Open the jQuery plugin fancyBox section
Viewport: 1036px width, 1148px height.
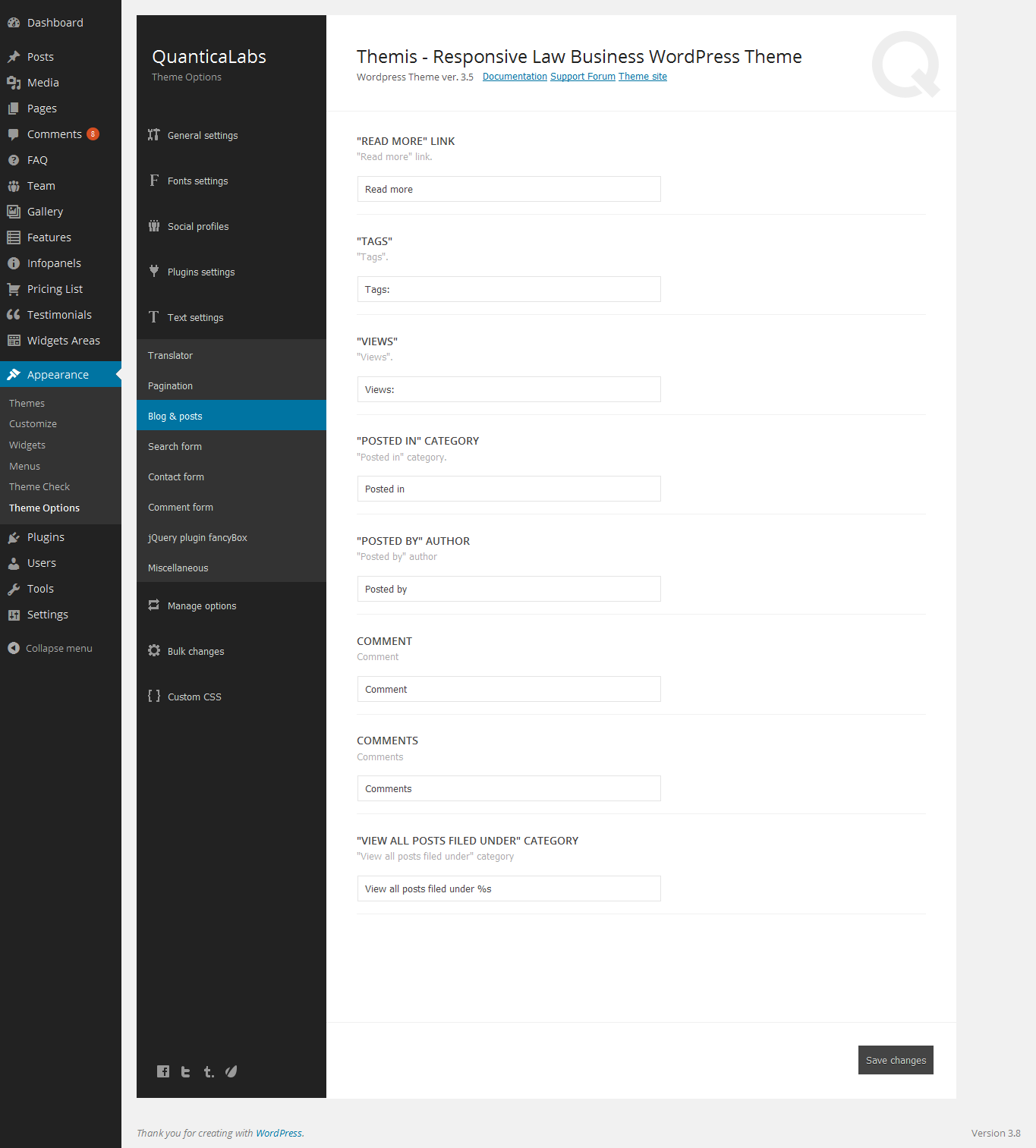(x=231, y=537)
